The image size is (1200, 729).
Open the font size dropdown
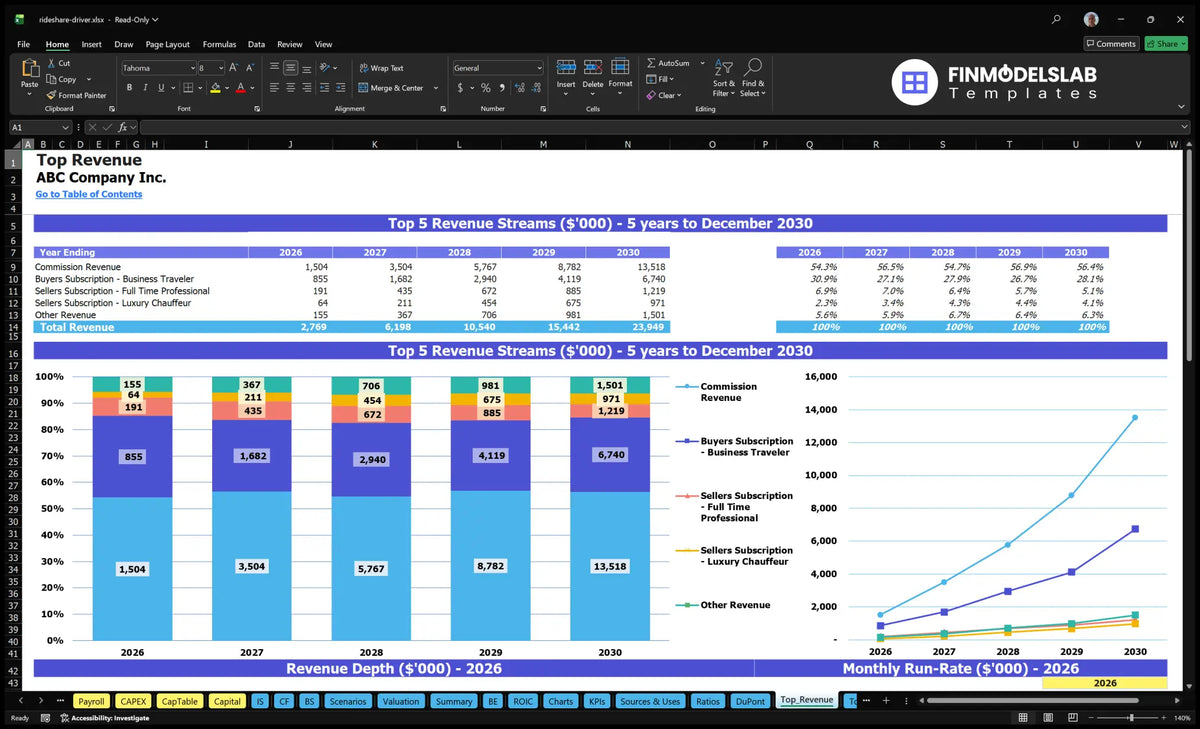point(220,68)
